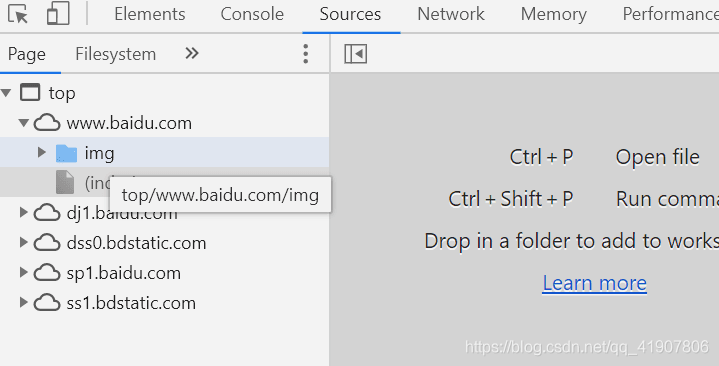719x366 pixels.
Task: Follow the Learn more link
Action: (595, 283)
